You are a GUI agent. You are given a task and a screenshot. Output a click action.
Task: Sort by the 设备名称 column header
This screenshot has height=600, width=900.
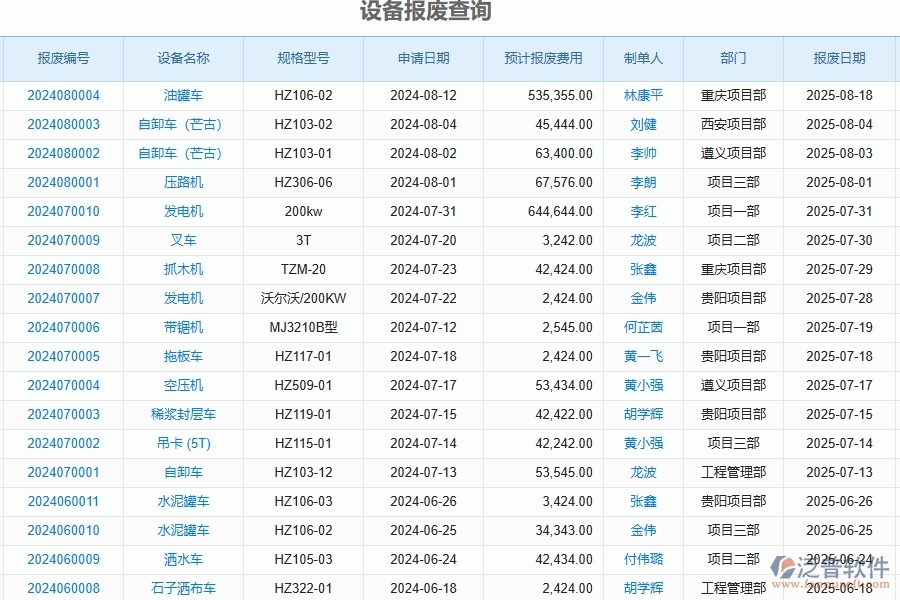tap(183, 58)
